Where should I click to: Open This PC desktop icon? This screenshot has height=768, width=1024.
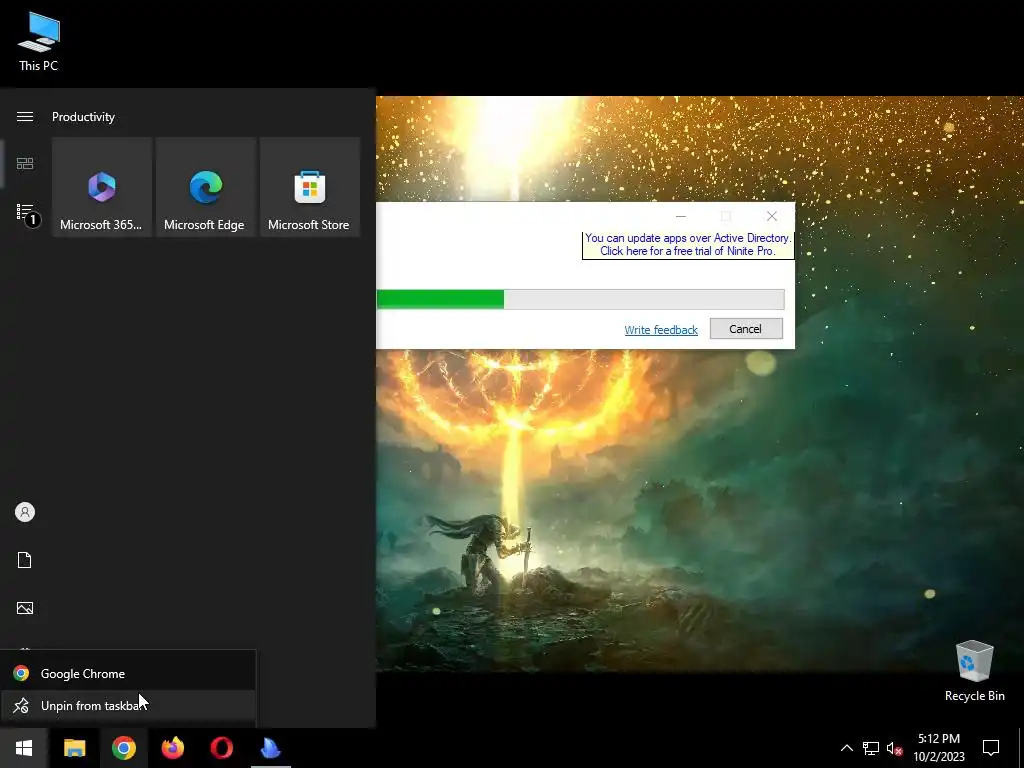tap(39, 42)
